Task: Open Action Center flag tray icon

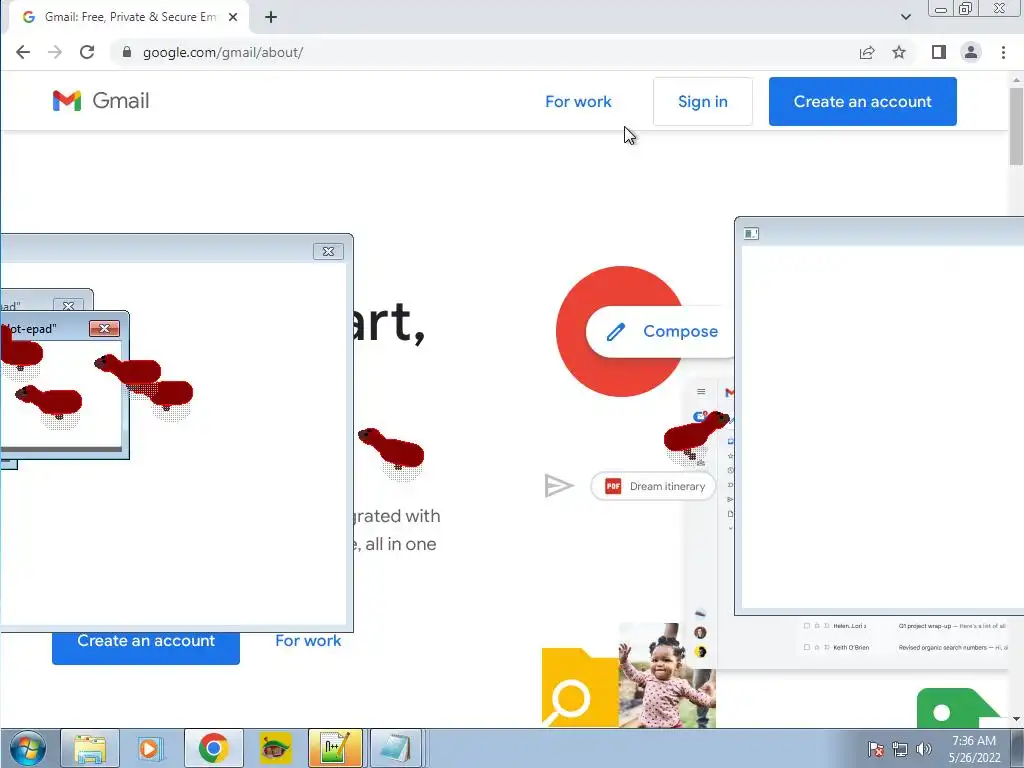Action: [876, 749]
